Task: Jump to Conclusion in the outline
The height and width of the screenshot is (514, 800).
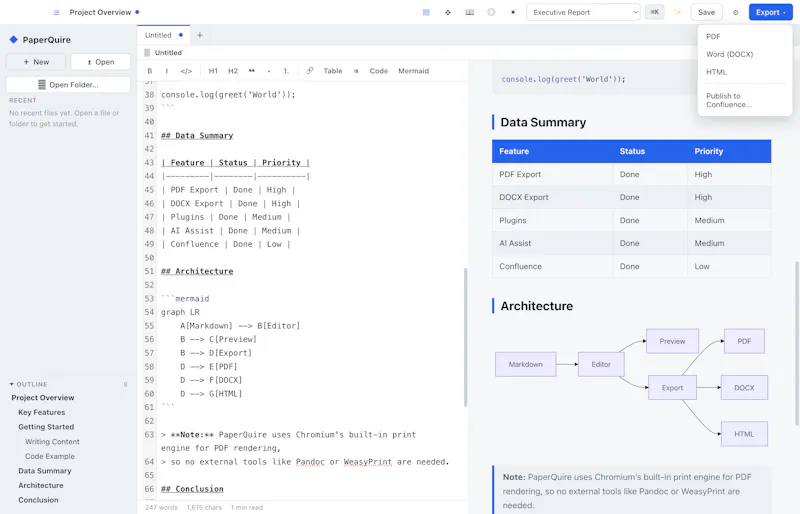Action: pos(38,500)
